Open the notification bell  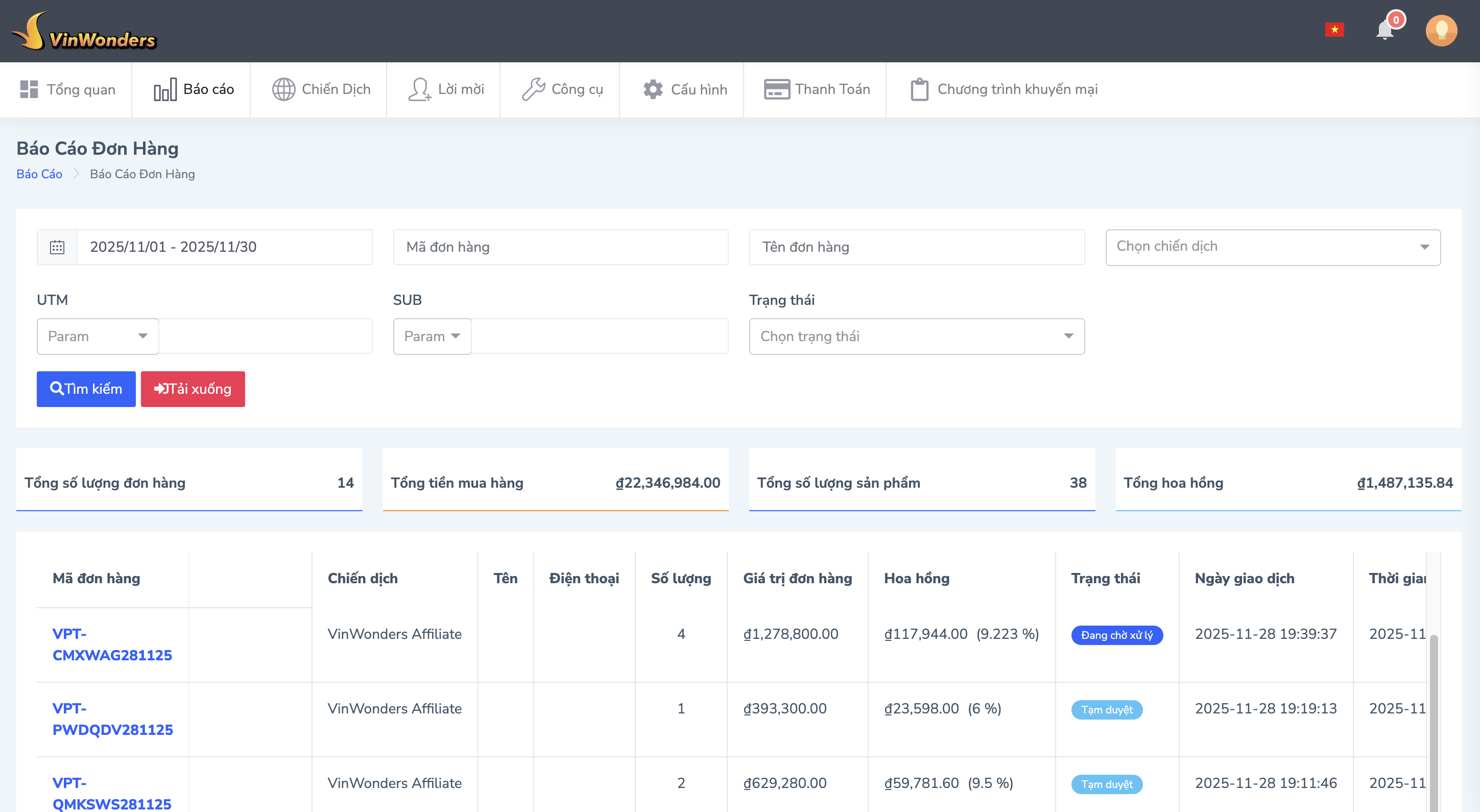click(x=1384, y=30)
